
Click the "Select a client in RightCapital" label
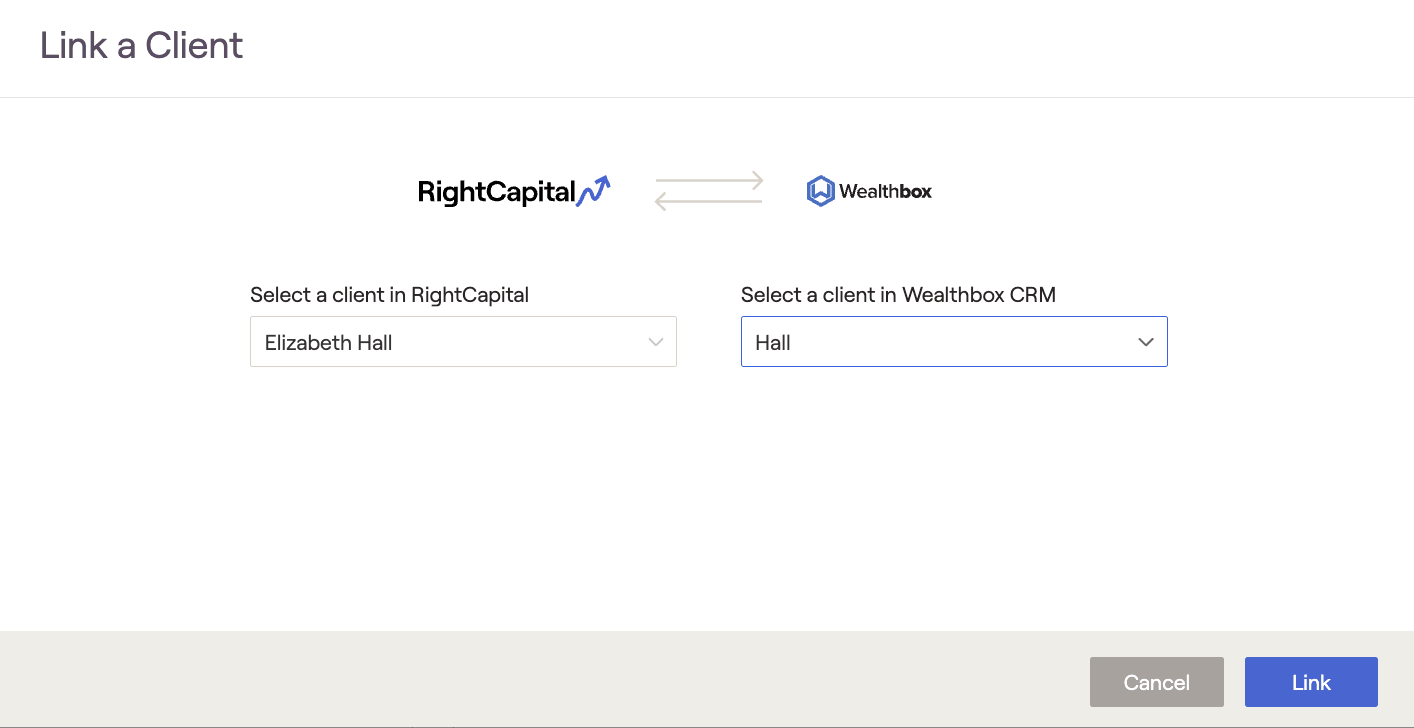pyautogui.click(x=389, y=295)
